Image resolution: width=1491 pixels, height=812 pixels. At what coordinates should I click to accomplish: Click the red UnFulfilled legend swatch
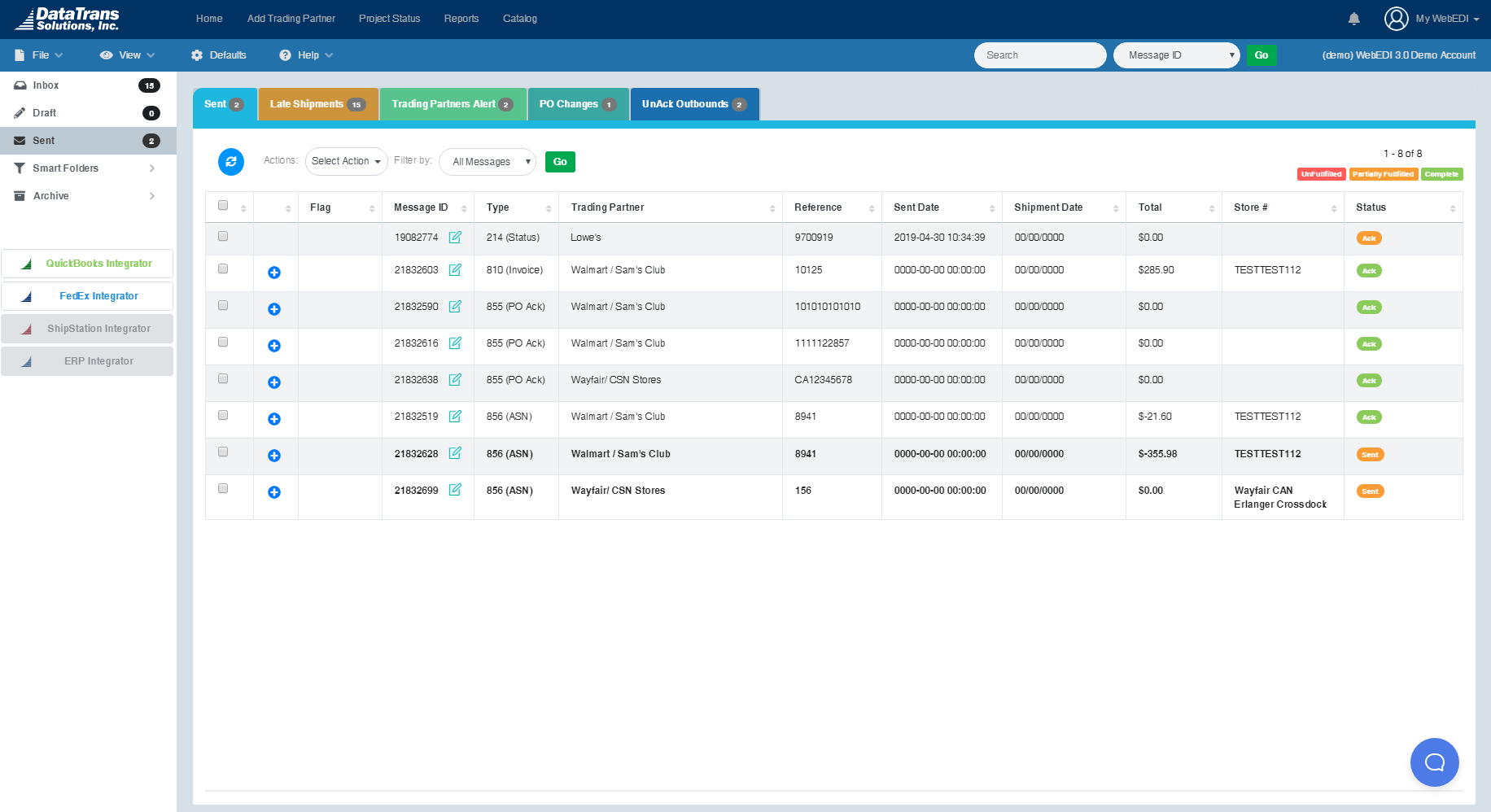[1321, 174]
